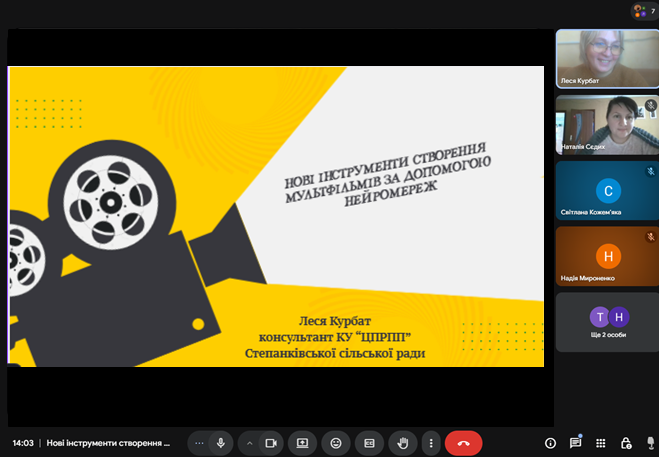
Task: Open host controls lock icon
Action: pos(626,442)
